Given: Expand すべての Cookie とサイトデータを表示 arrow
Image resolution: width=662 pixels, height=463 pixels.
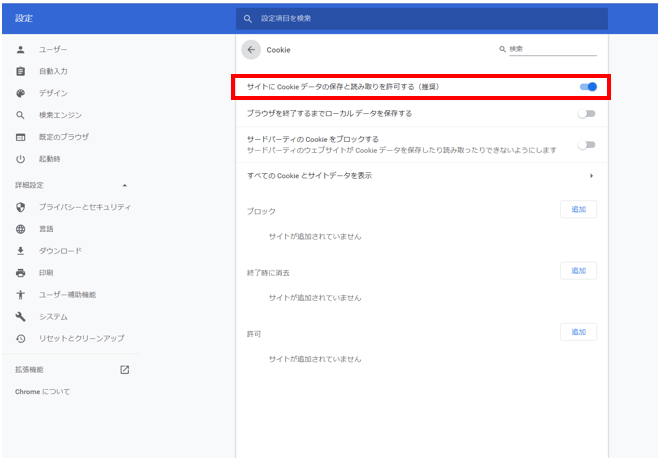Looking at the screenshot, I should pos(592,176).
